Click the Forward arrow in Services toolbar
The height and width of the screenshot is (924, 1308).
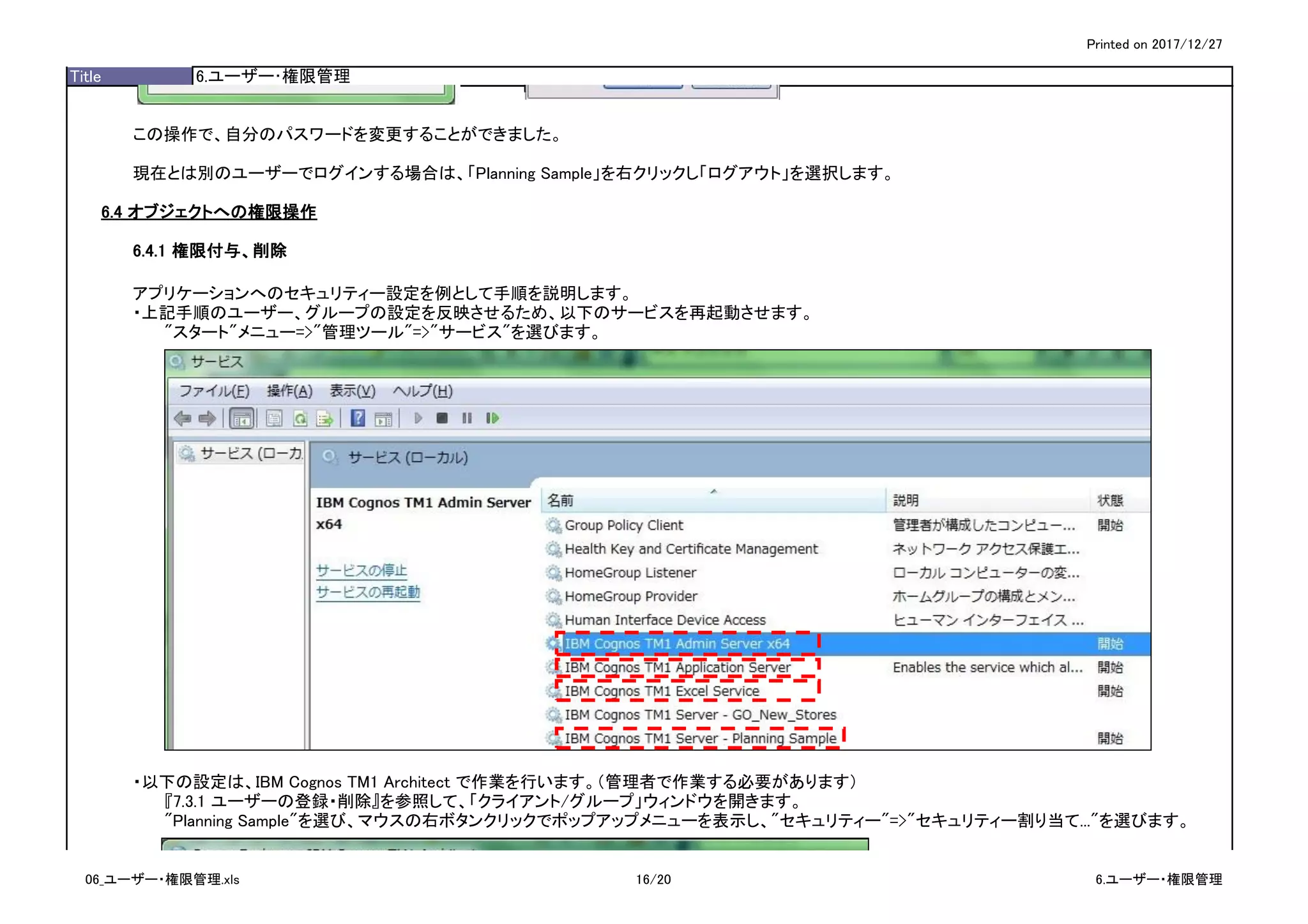click(x=207, y=419)
